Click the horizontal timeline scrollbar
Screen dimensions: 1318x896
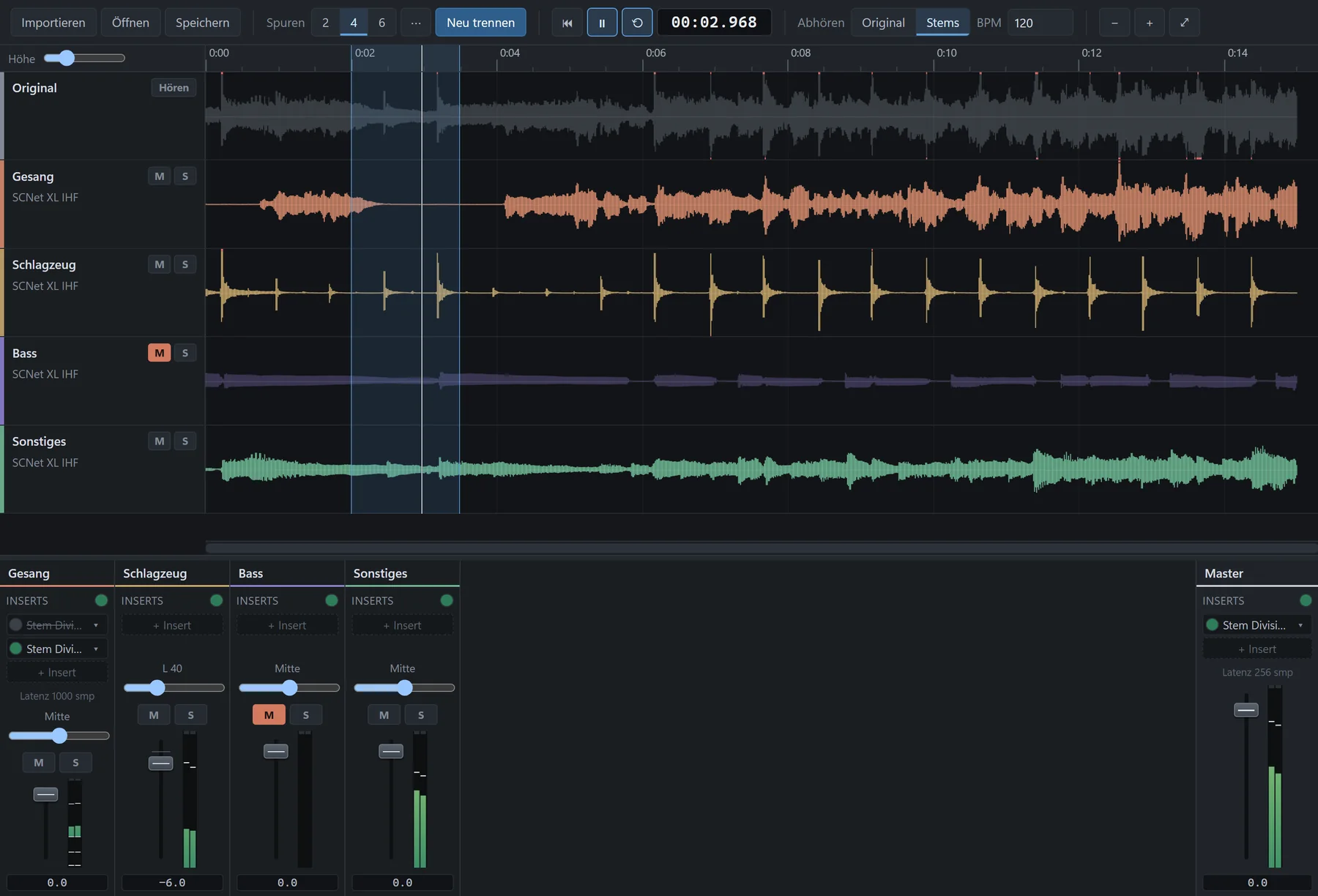point(762,548)
